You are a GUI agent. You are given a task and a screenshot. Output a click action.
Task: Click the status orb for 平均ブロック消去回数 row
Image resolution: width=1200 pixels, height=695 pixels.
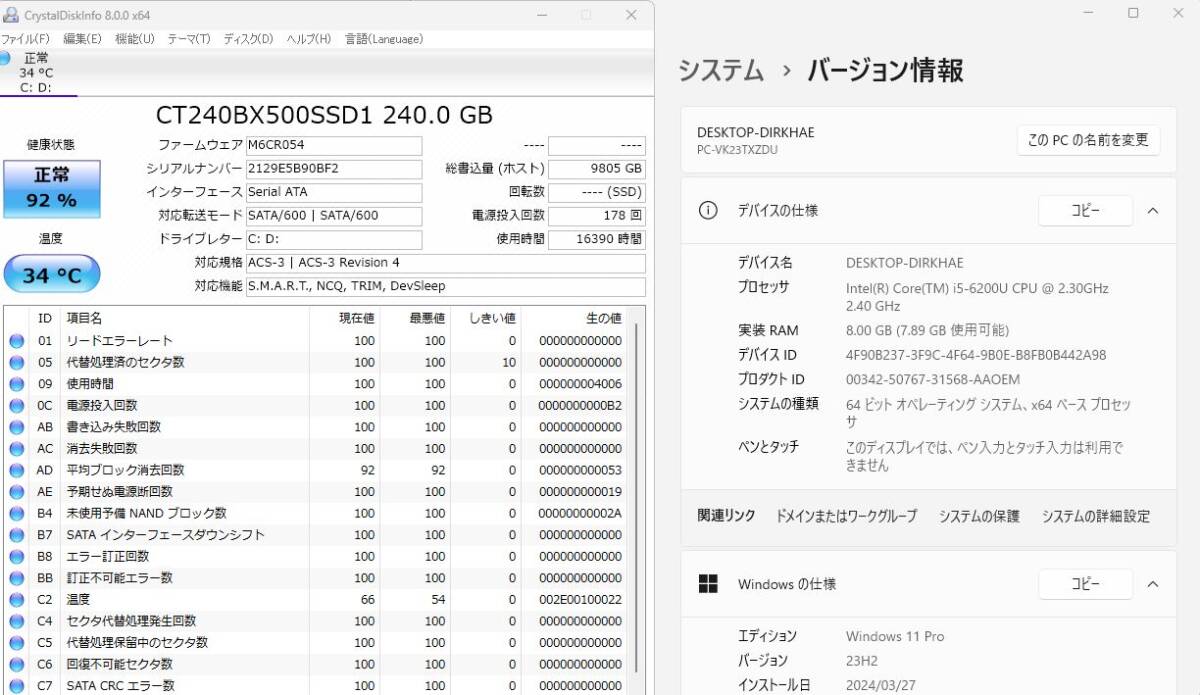(x=17, y=470)
